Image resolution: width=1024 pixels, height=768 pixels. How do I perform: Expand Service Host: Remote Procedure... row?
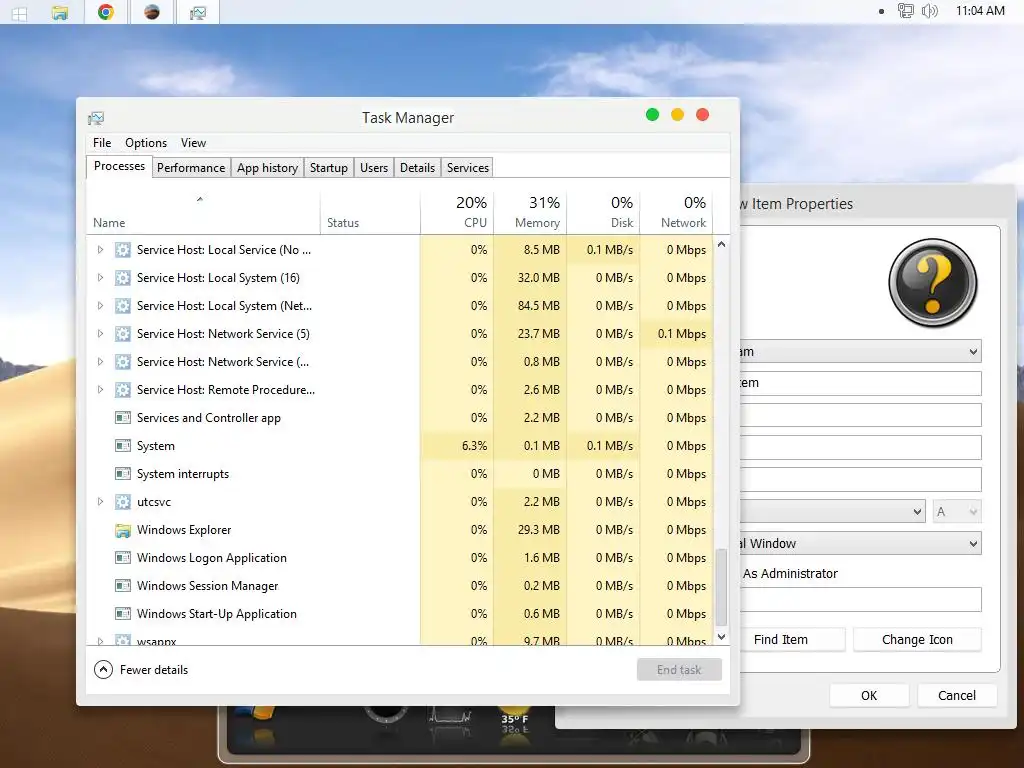tap(100, 390)
